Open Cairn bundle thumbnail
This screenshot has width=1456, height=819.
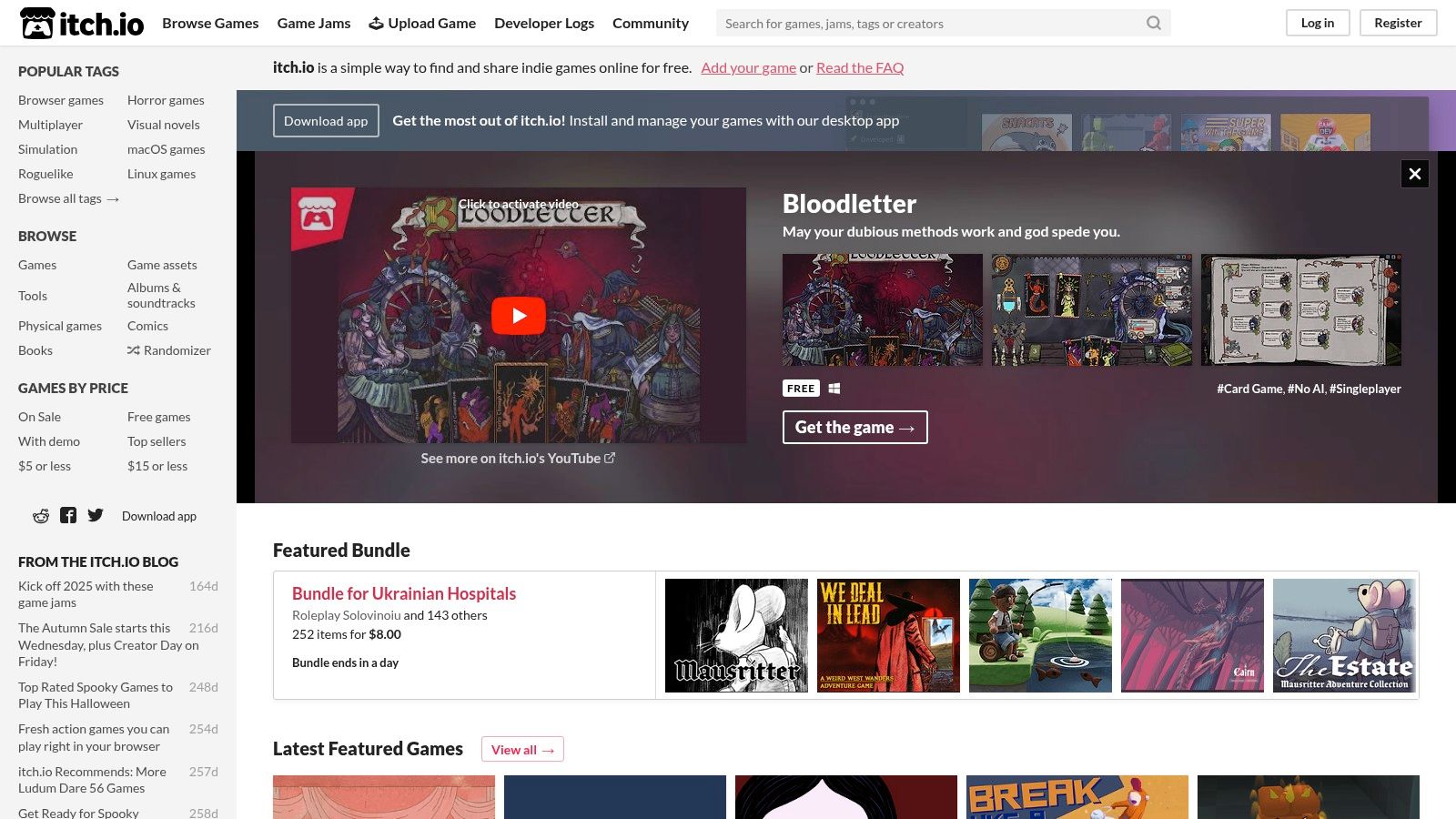click(1192, 635)
